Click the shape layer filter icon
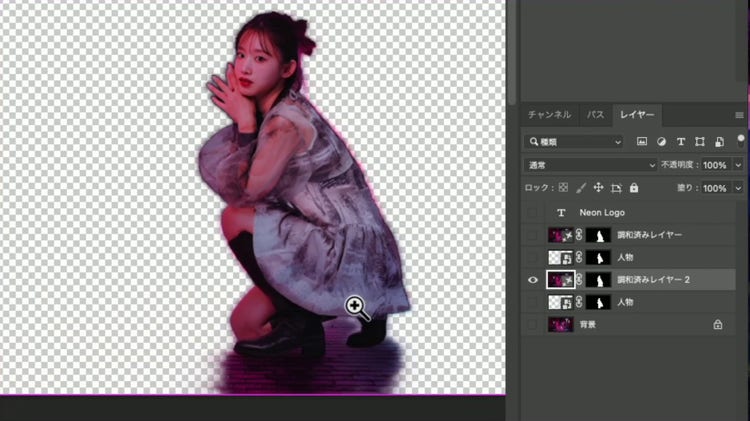This screenshot has height=421, width=750. click(700, 141)
